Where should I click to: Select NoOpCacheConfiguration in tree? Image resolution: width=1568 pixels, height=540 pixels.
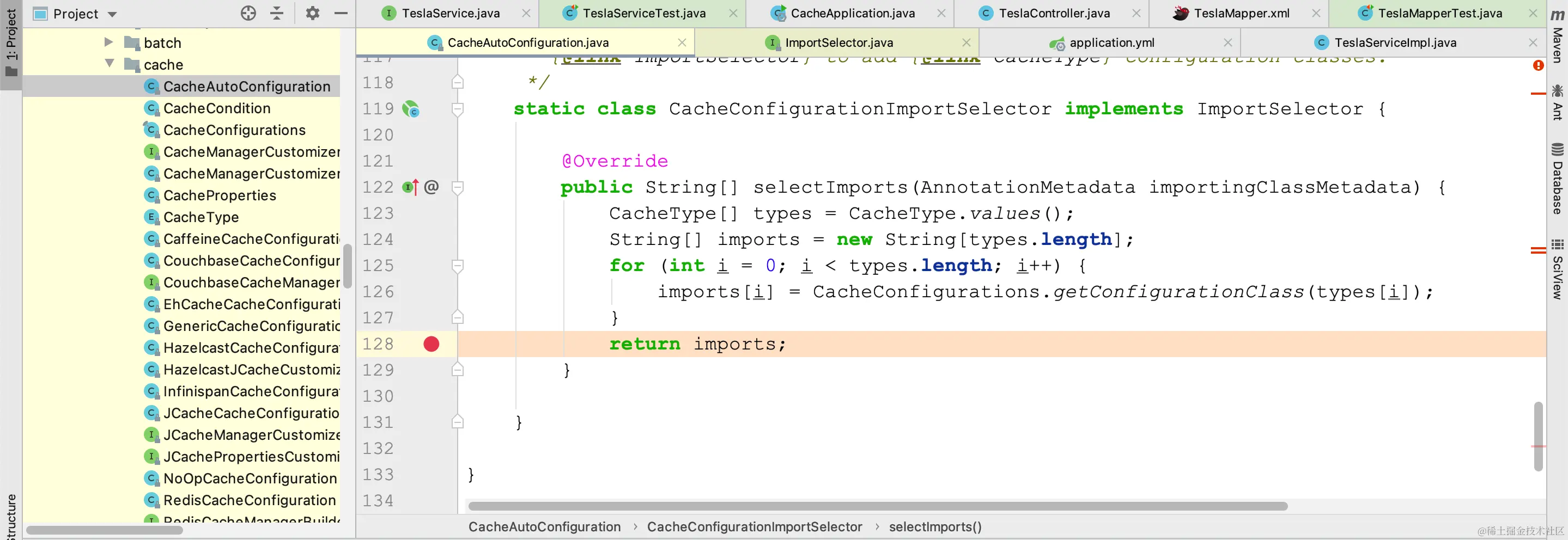250,478
